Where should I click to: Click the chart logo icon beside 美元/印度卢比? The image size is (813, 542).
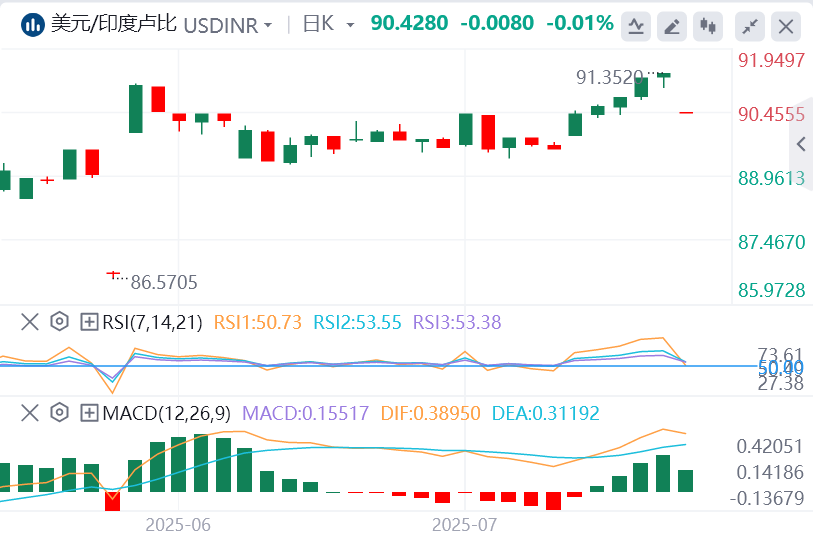click(33, 25)
